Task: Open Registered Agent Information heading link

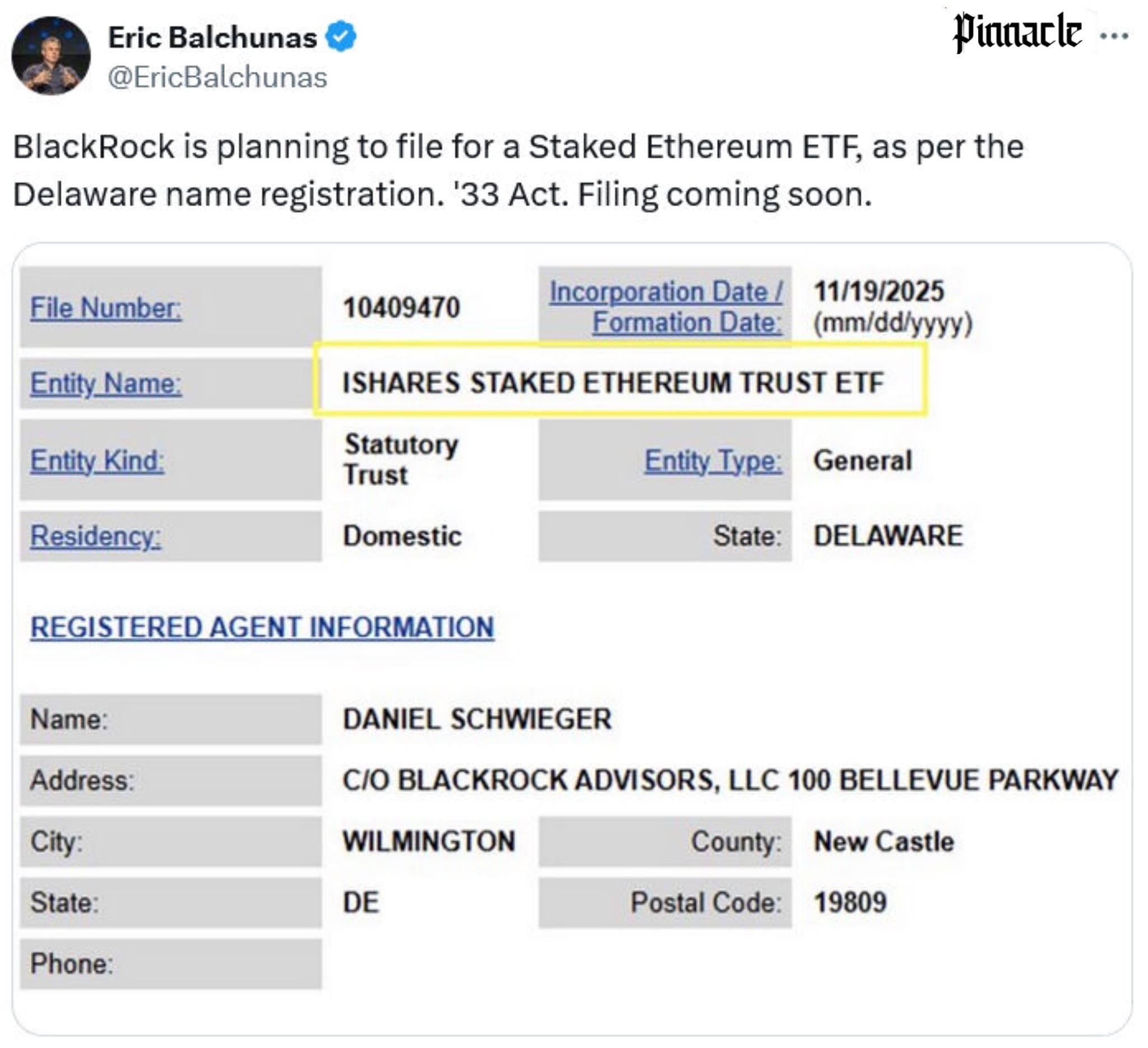Action: [262, 627]
